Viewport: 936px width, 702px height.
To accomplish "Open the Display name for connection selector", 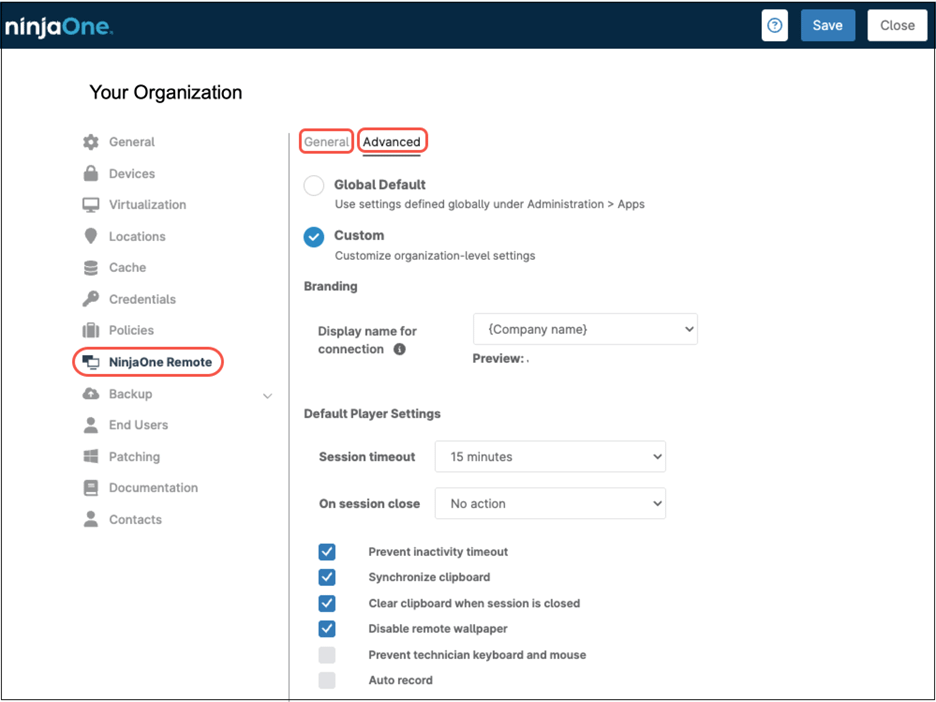I will tap(585, 328).
